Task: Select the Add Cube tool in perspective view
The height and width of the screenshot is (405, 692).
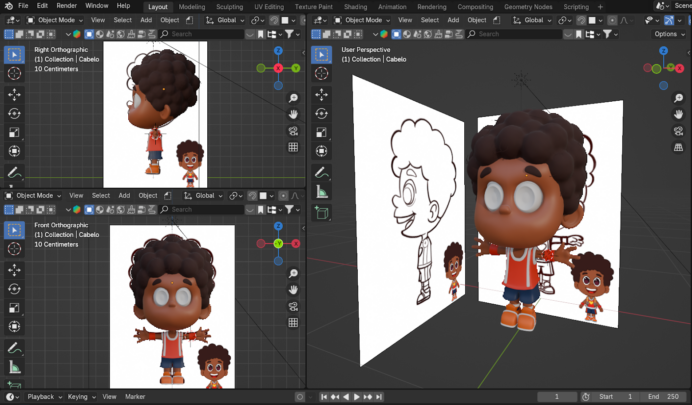Action: [322, 212]
